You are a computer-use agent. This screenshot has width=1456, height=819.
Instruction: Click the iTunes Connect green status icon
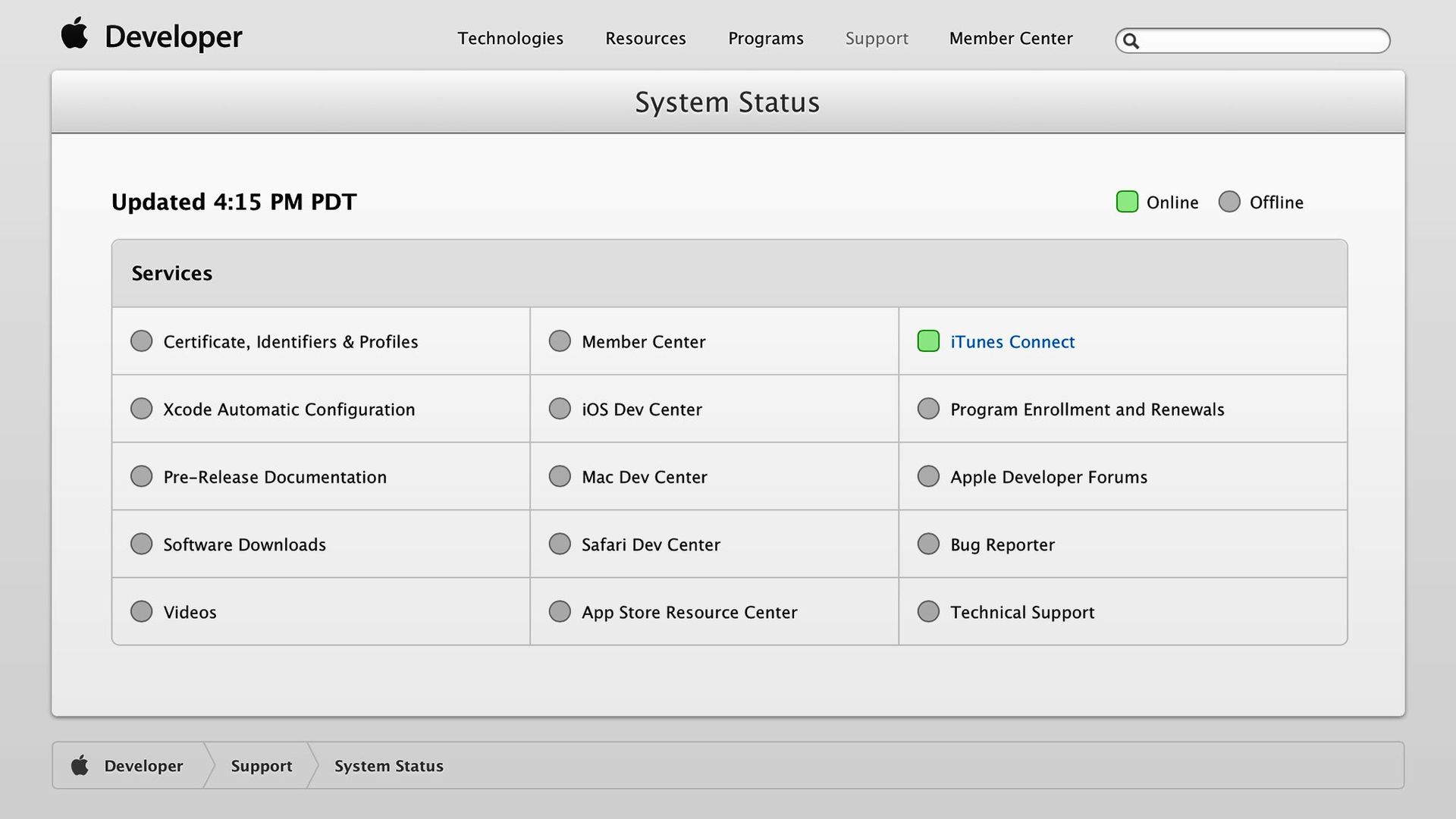pos(928,341)
